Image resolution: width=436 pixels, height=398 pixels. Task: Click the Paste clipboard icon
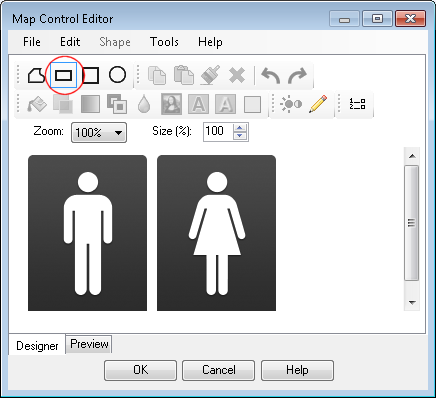184,75
